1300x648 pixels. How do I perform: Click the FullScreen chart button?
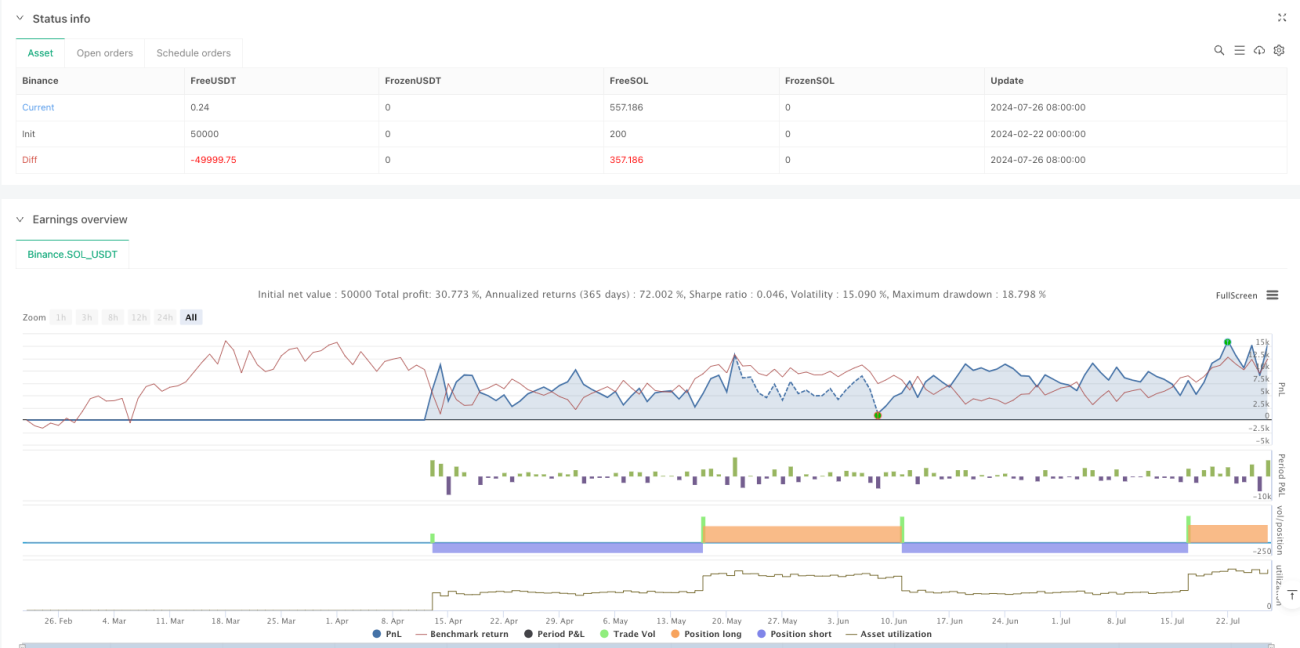coord(1236,296)
